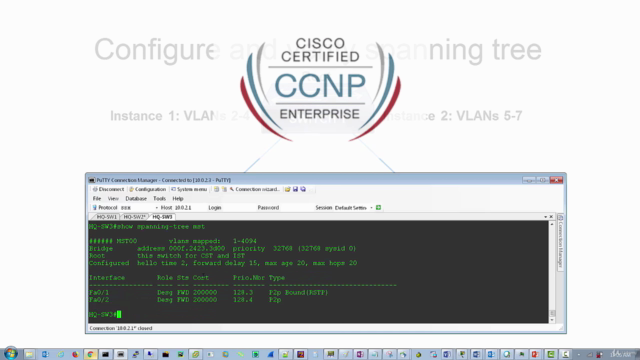Screen dimensions: 640x360
Task: Open the System menu toolbar item
Action: pos(189,189)
